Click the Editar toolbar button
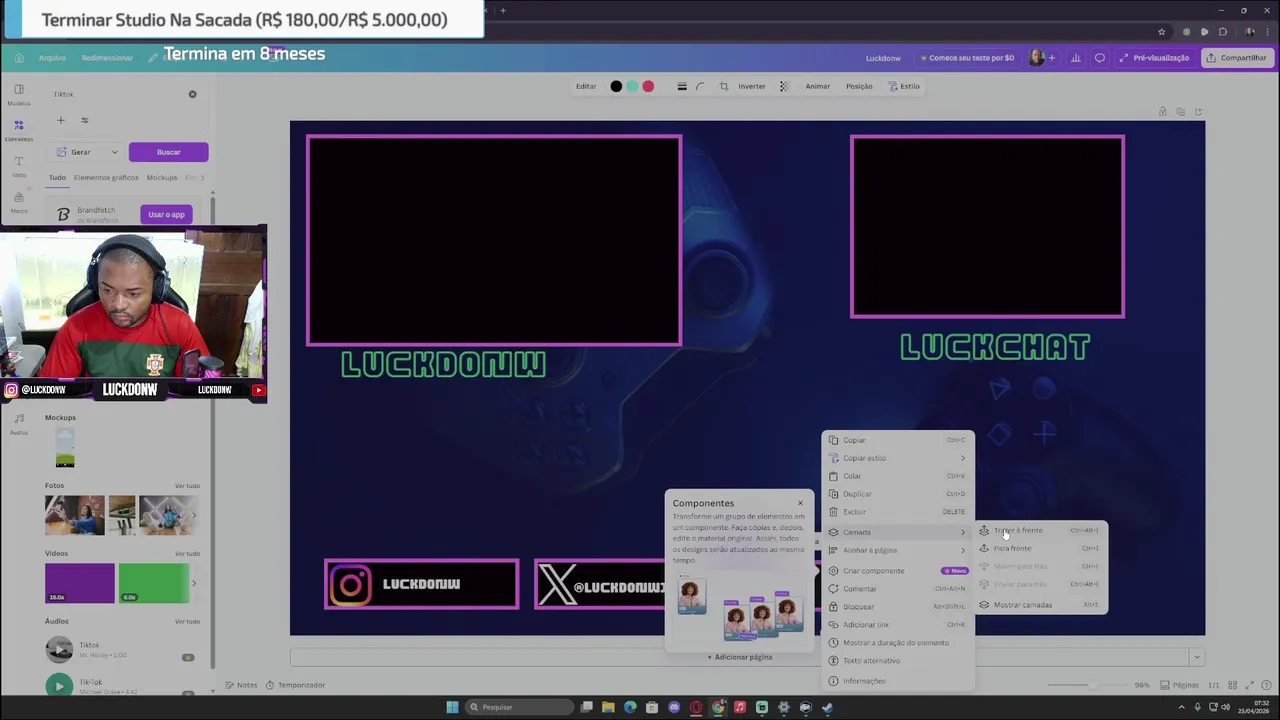This screenshot has height=720, width=1280. click(586, 86)
